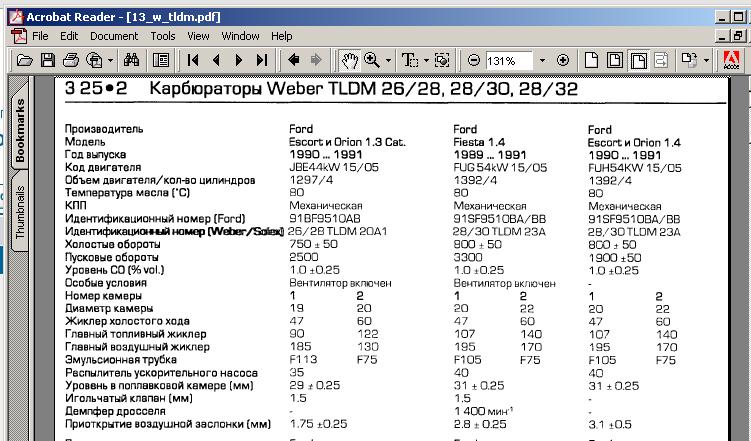The image size is (751, 441).
Task: Select the Text Select tool
Action: point(410,60)
